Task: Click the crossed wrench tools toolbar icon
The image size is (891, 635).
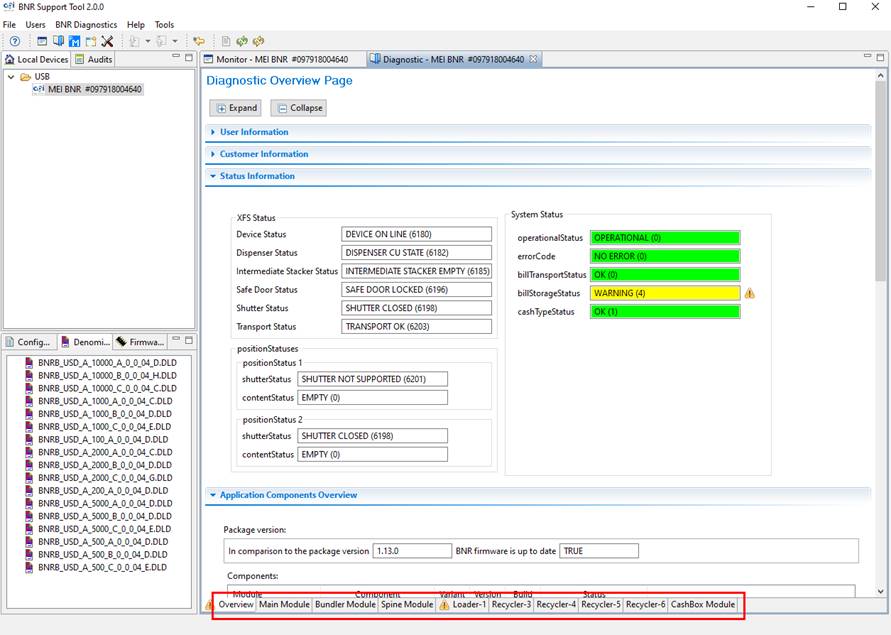Action: (x=107, y=41)
